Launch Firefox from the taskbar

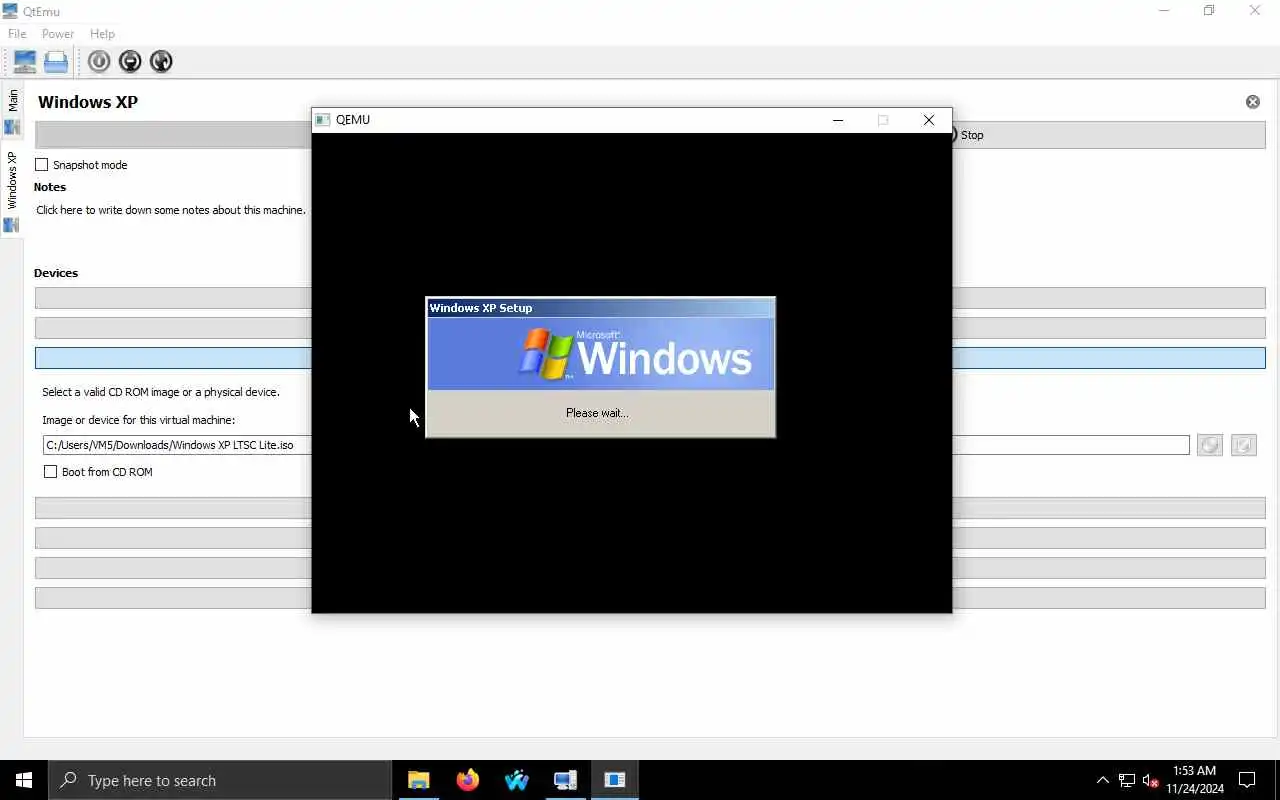click(x=468, y=780)
